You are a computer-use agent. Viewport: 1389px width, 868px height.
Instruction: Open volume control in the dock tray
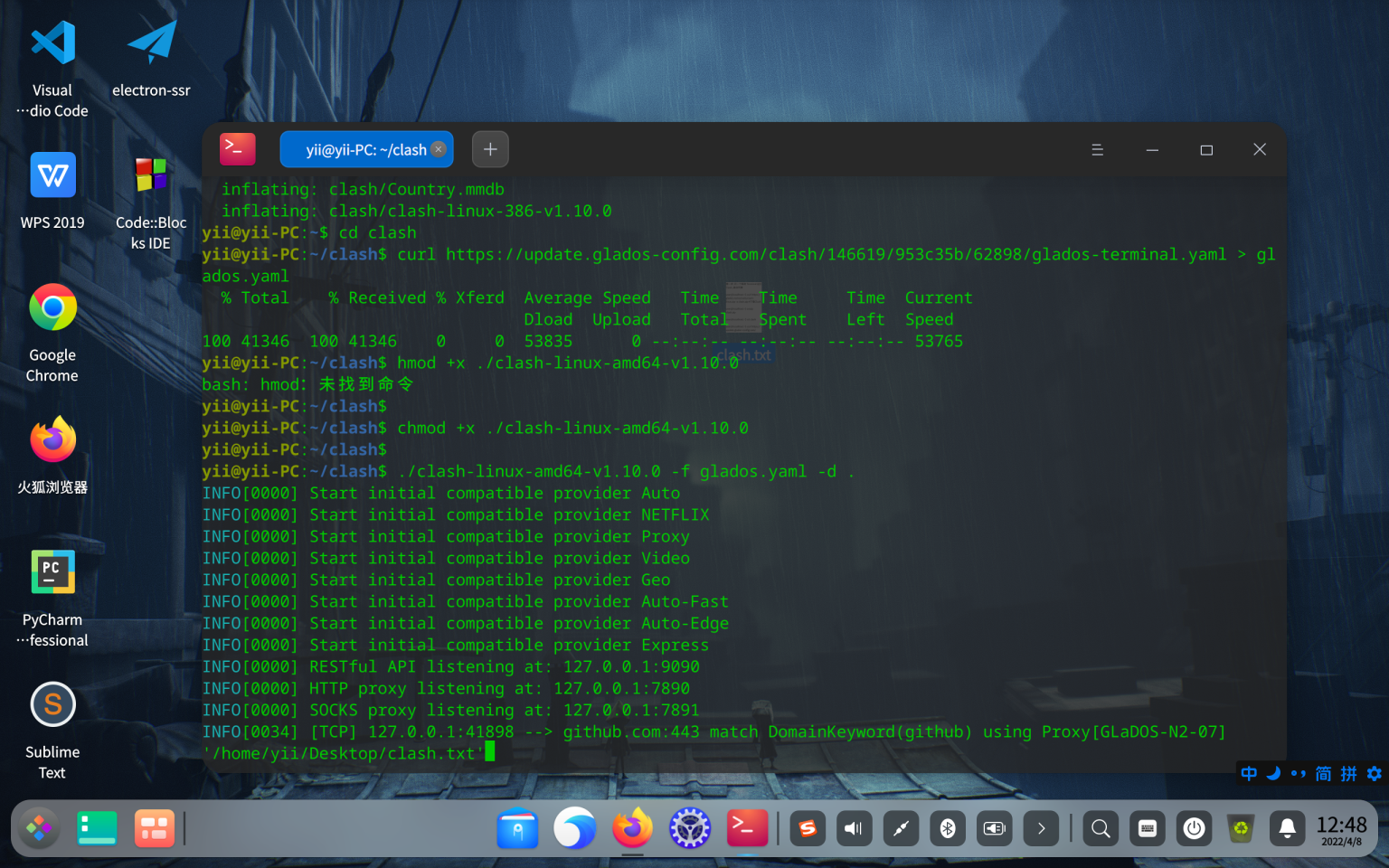click(854, 828)
